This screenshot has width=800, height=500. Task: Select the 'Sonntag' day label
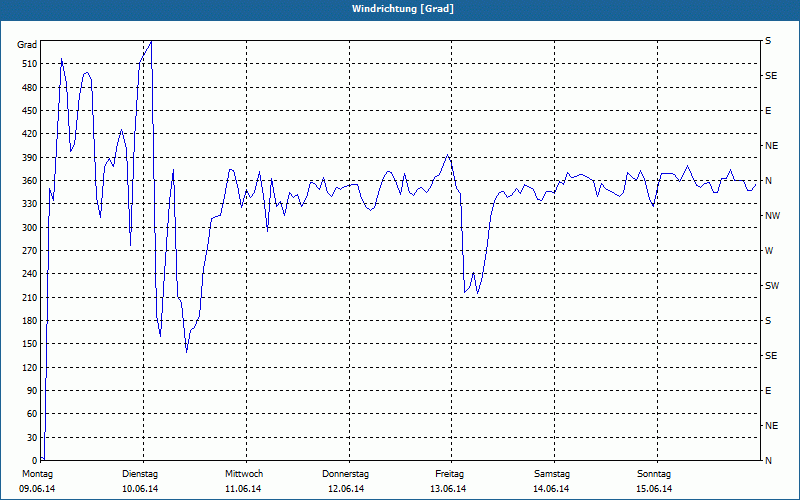click(654, 474)
